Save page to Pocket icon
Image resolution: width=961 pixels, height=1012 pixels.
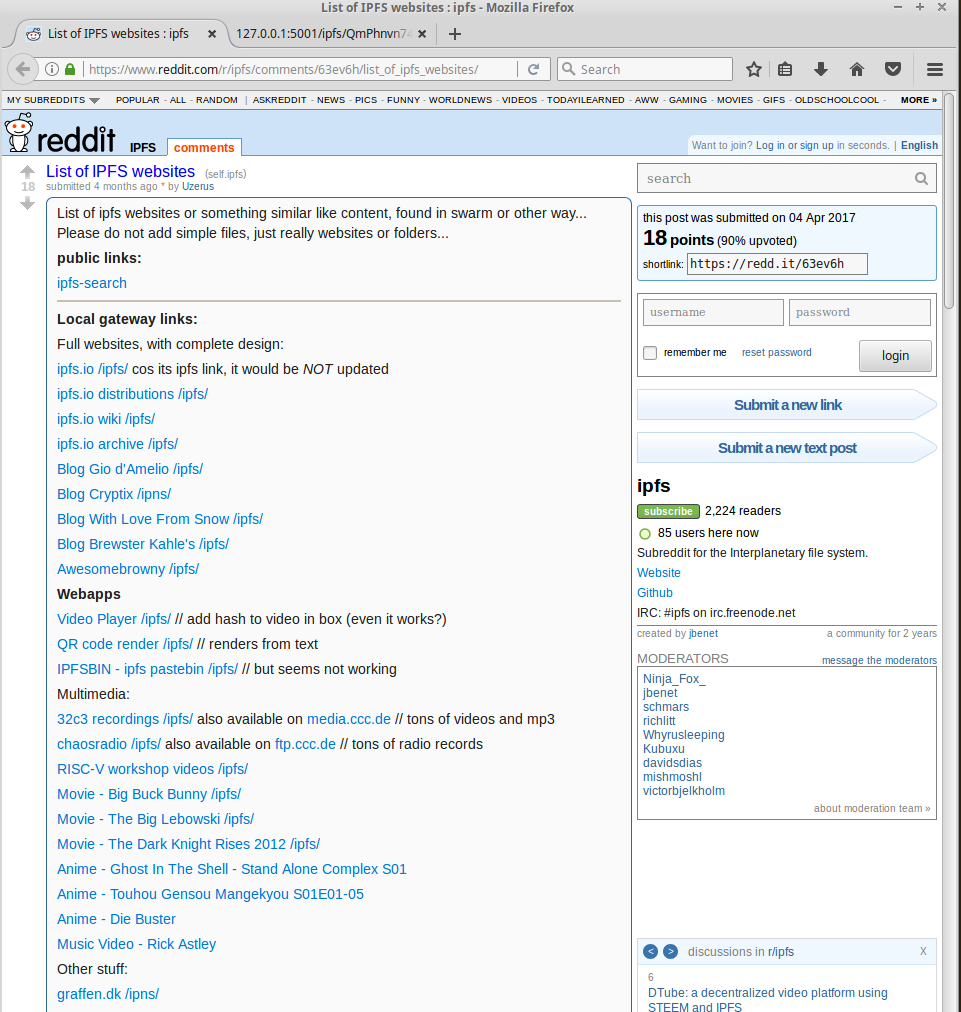pyautogui.click(x=893, y=69)
